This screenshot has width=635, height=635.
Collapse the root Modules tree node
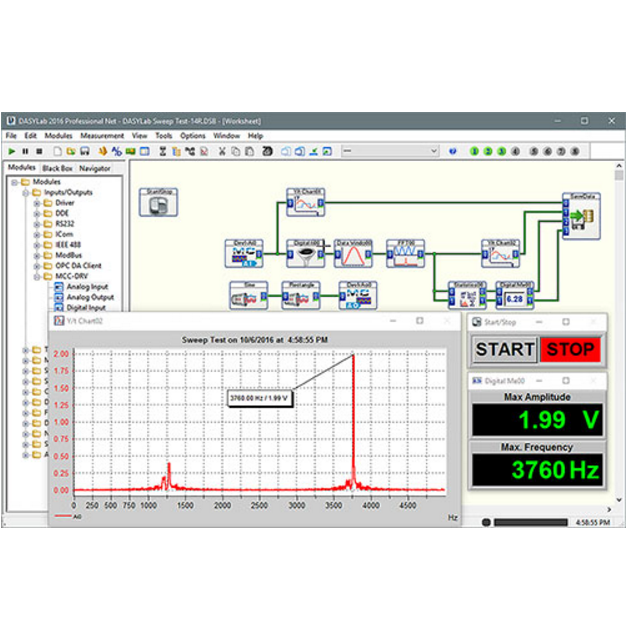[15, 182]
